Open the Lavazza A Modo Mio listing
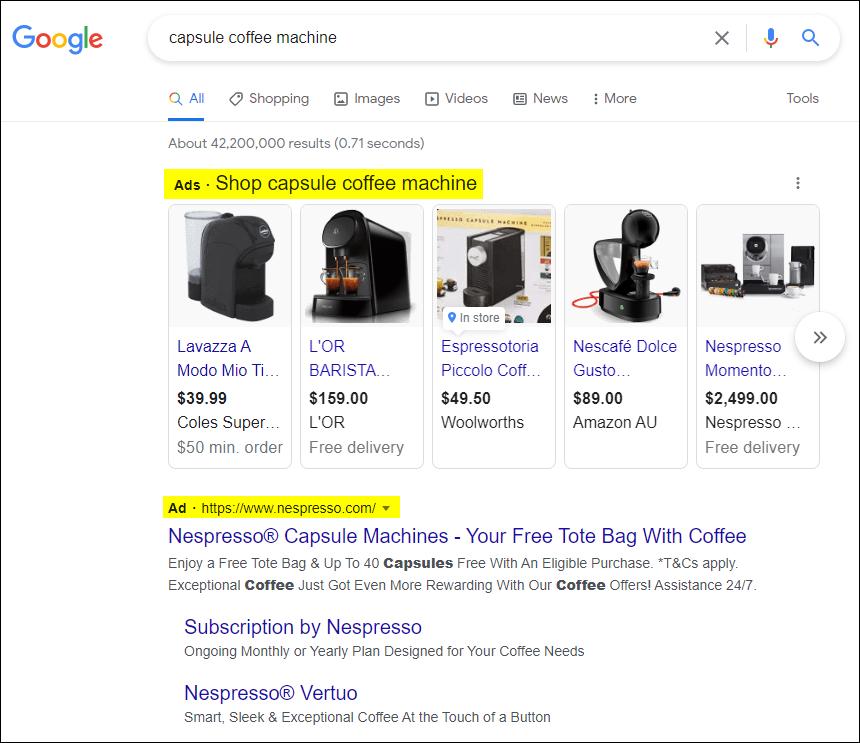 click(x=228, y=358)
